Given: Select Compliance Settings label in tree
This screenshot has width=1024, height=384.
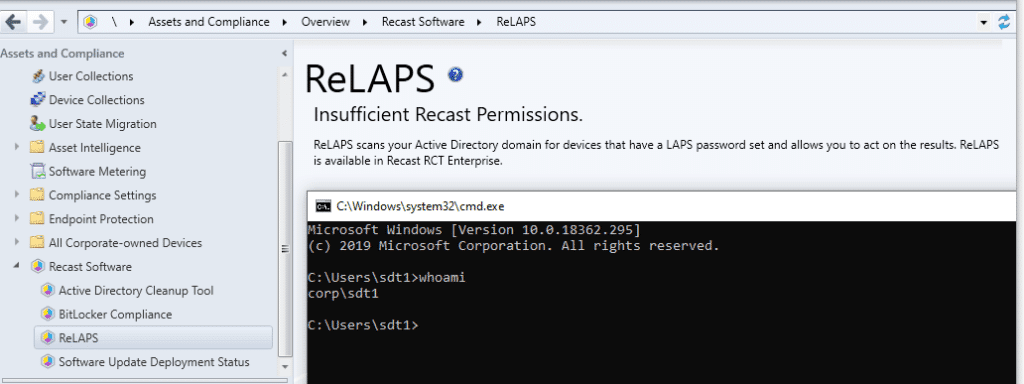Looking at the screenshot, I should [103, 195].
